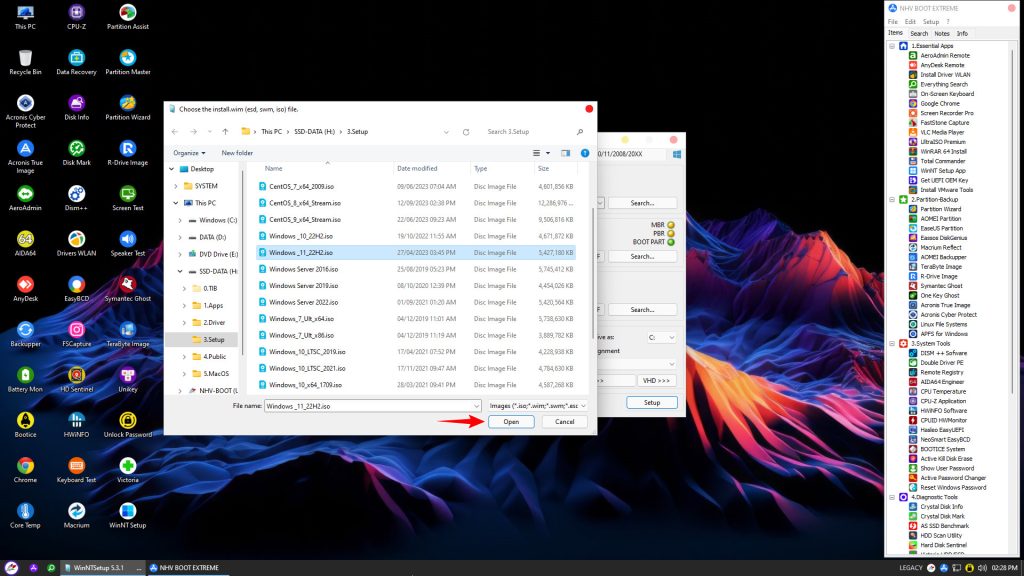Viewport: 1024px width, 576px height.
Task: Expand the SYSTEM folder in tree
Action: pyautogui.click(x=176, y=186)
